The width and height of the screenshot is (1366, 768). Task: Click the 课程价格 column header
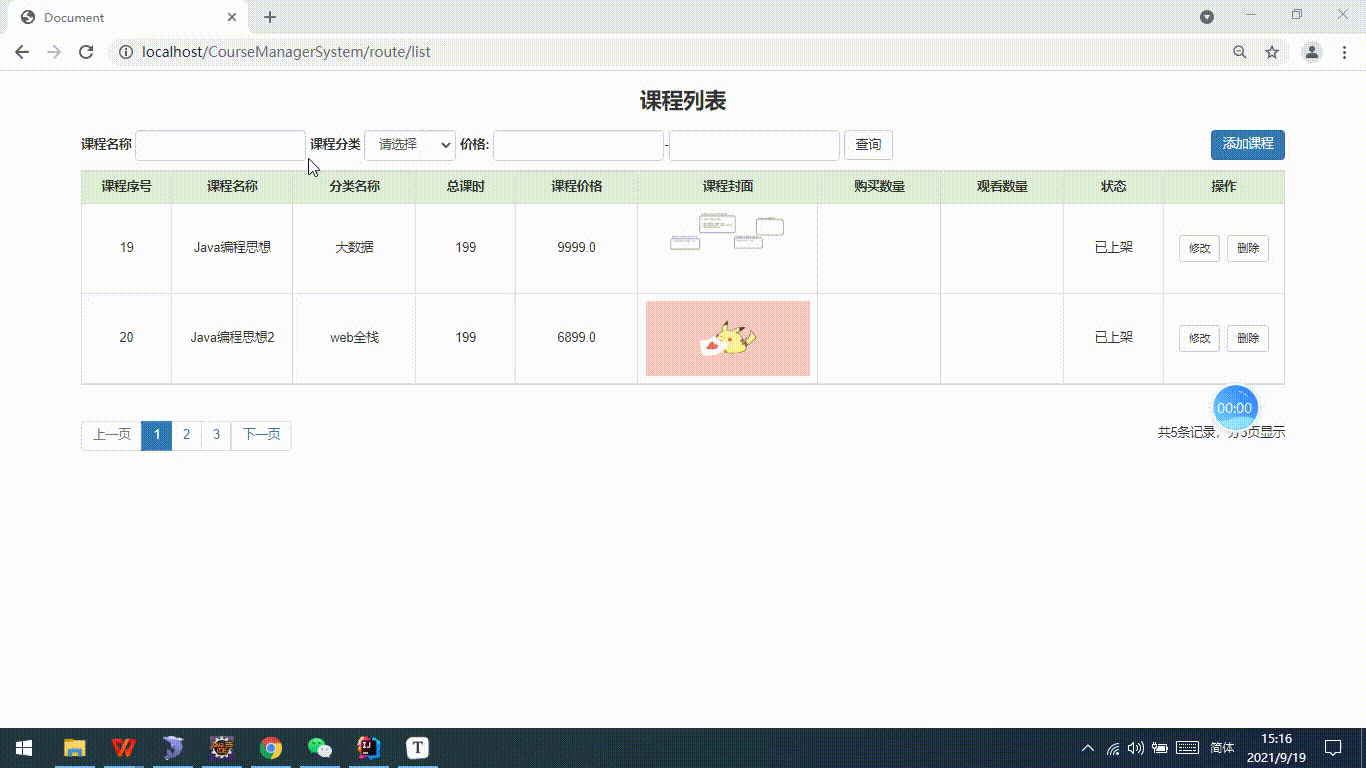tap(577, 187)
